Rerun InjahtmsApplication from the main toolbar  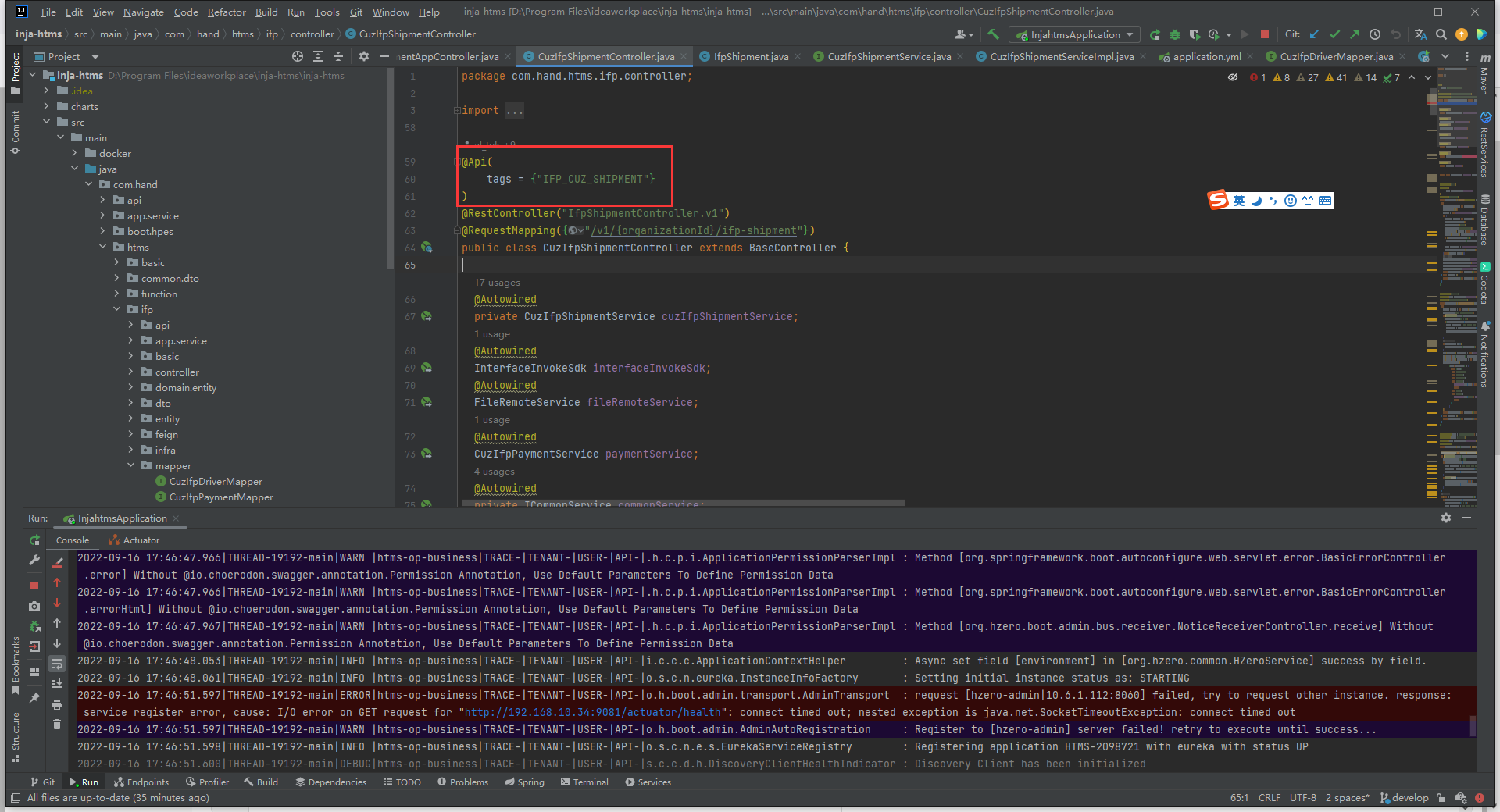click(x=1155, y=34)
